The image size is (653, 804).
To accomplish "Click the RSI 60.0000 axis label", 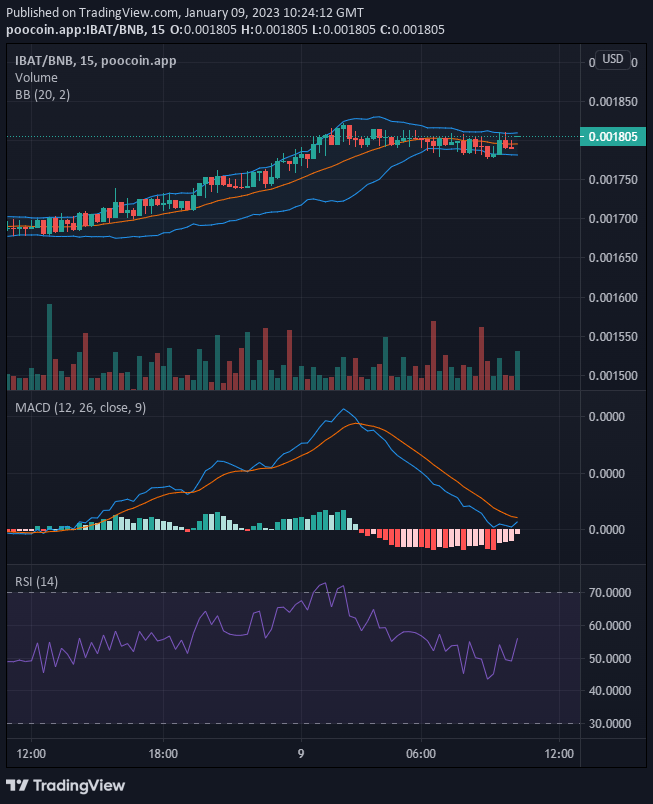I will (x=610, y=626).
